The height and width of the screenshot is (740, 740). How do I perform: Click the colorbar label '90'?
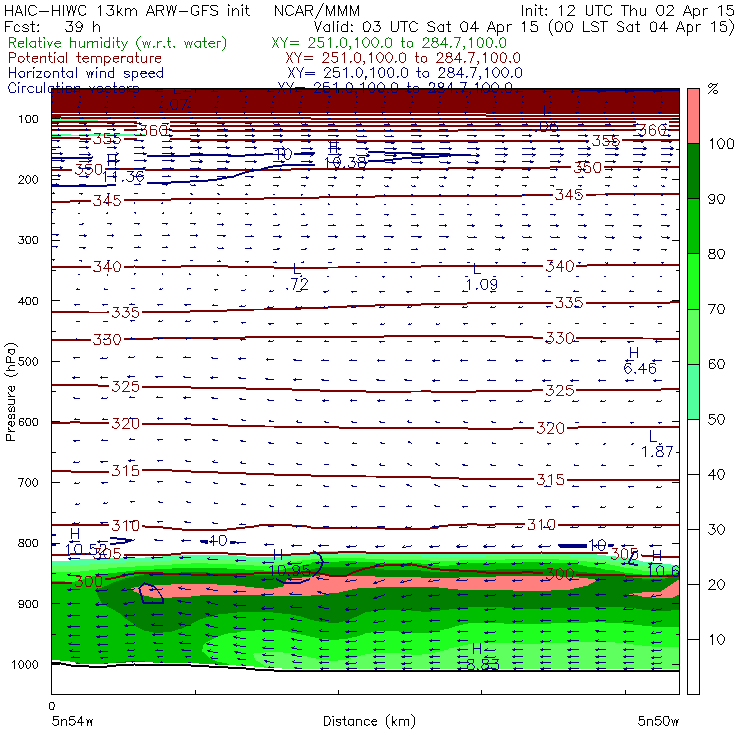point(717,199)
